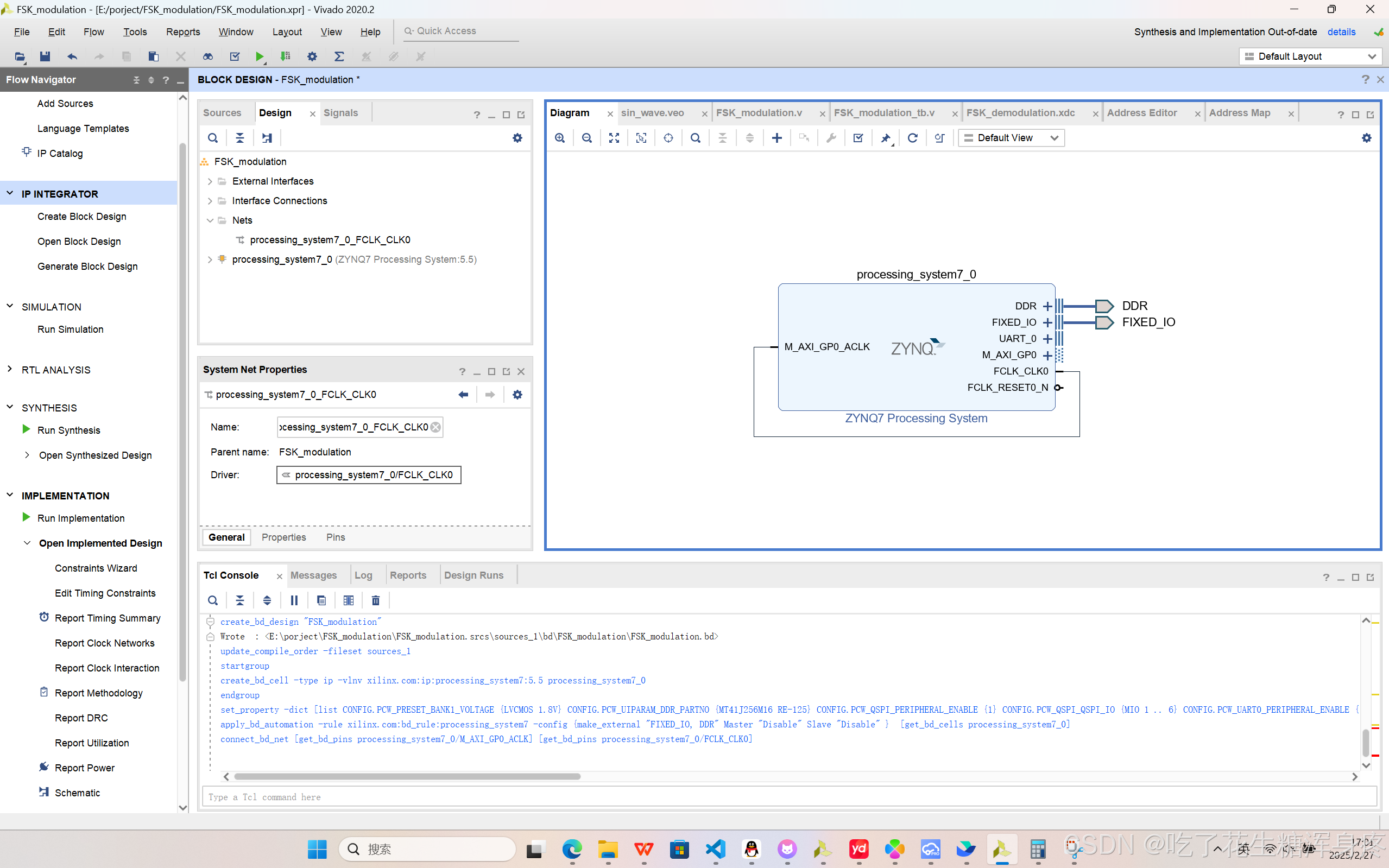Click the Optimize Routing icon beside Default View
Image resolution: width=1389 pixels, height=868 pixels.
click(939, 138)
